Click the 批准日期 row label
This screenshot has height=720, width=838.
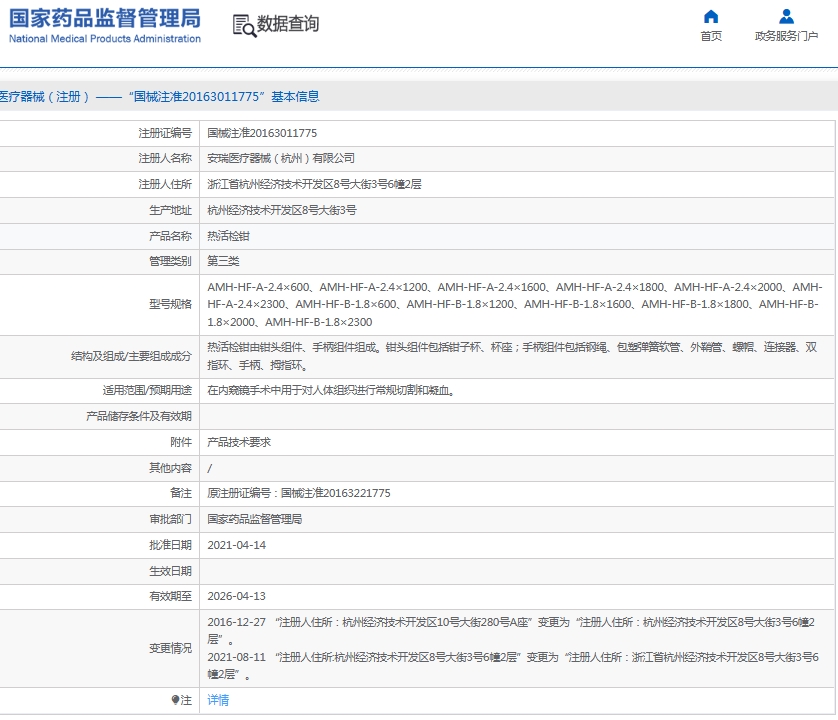pos(170,545)
